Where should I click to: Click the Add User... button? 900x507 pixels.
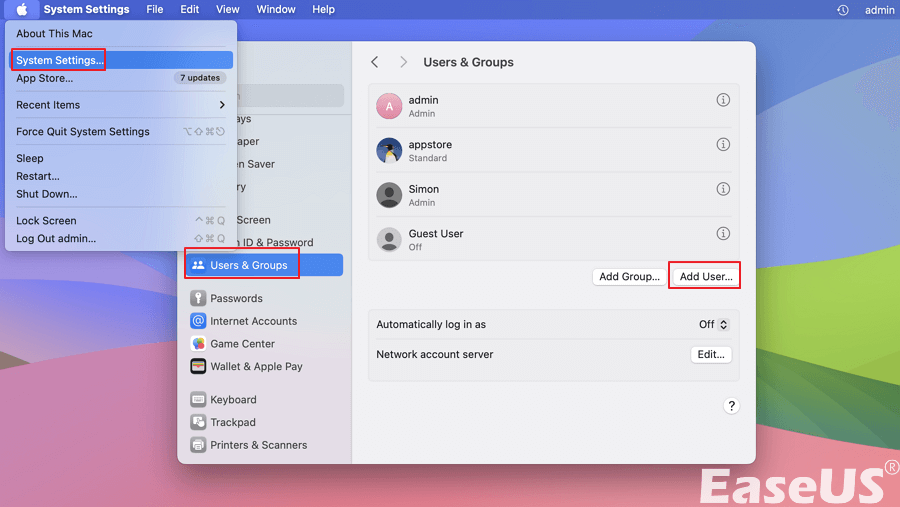tap(705, 276)
